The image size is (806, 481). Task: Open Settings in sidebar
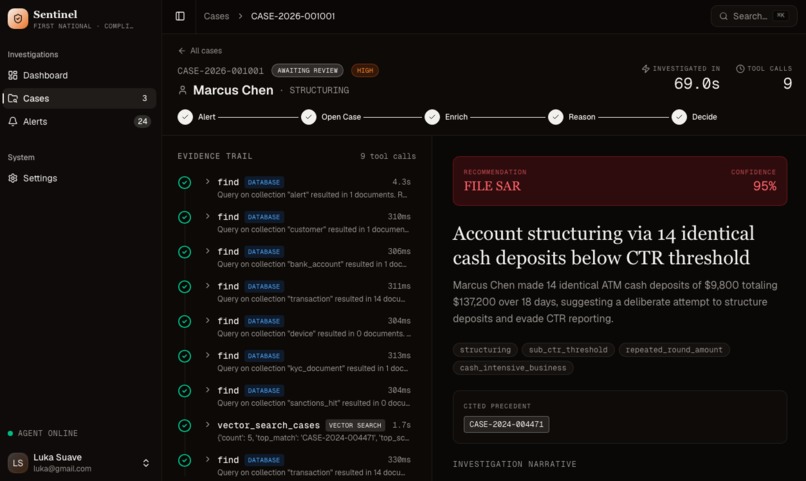[79, 178]
